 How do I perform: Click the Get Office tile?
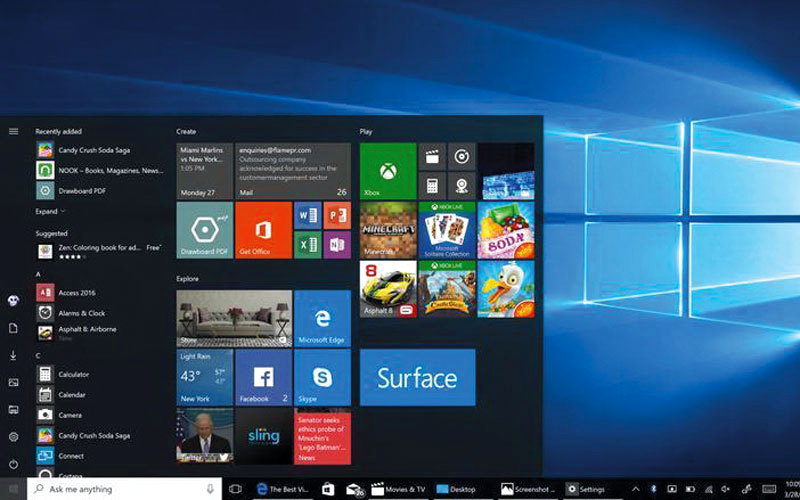263,230
